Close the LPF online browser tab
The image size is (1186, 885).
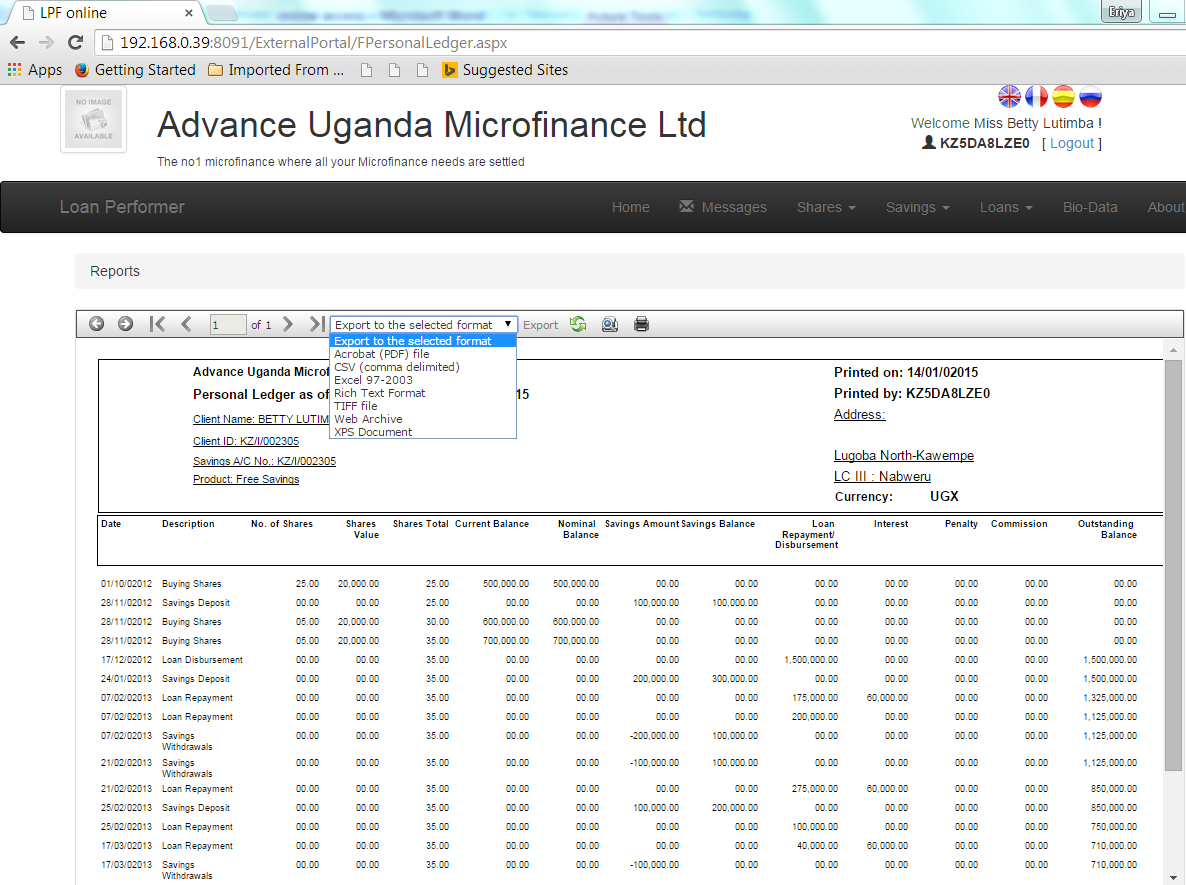pos(189,13)
